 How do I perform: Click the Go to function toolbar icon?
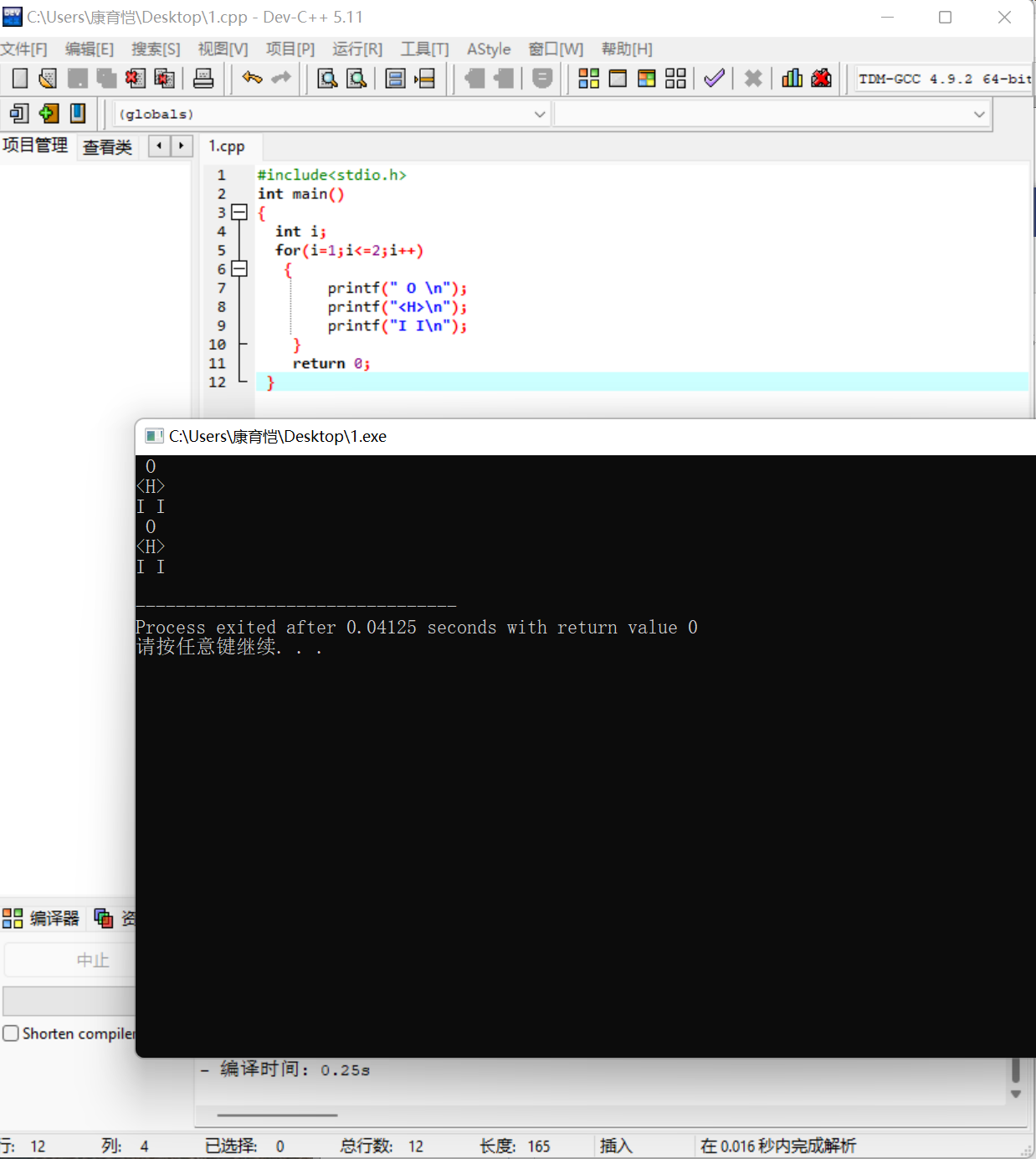coord(395,79)
